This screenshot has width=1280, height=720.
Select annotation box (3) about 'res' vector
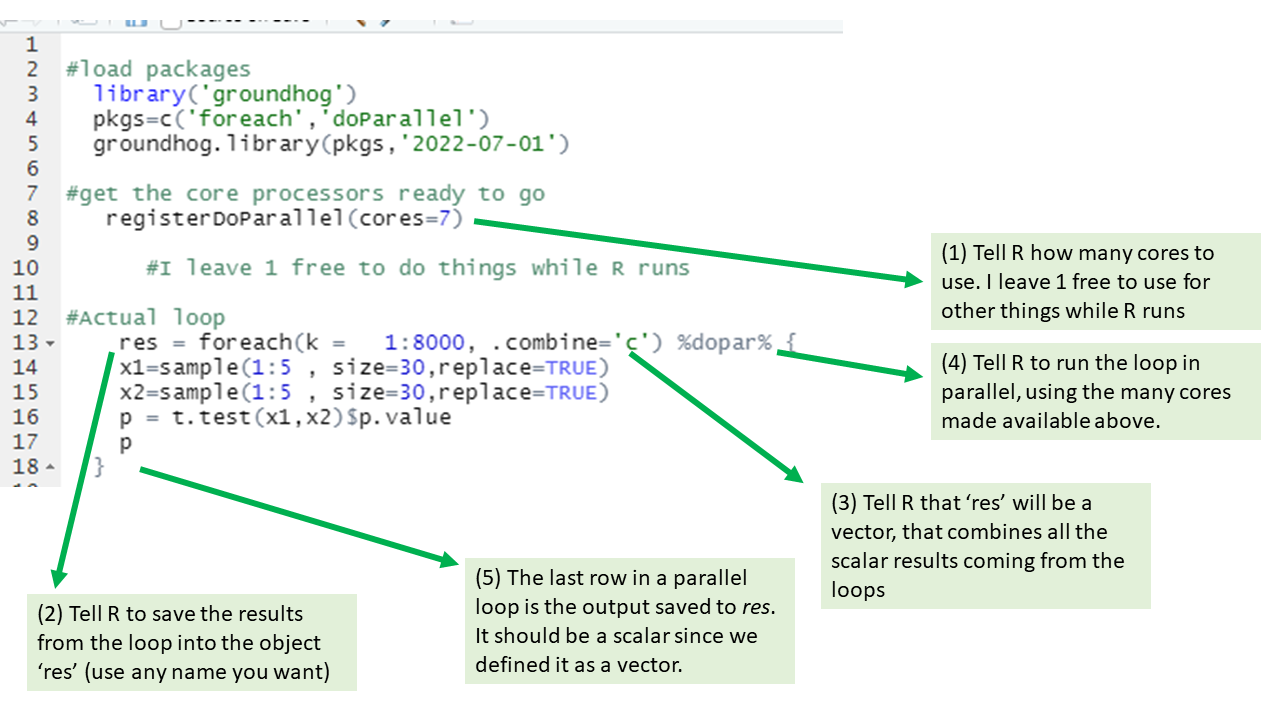tap(986, 546)
